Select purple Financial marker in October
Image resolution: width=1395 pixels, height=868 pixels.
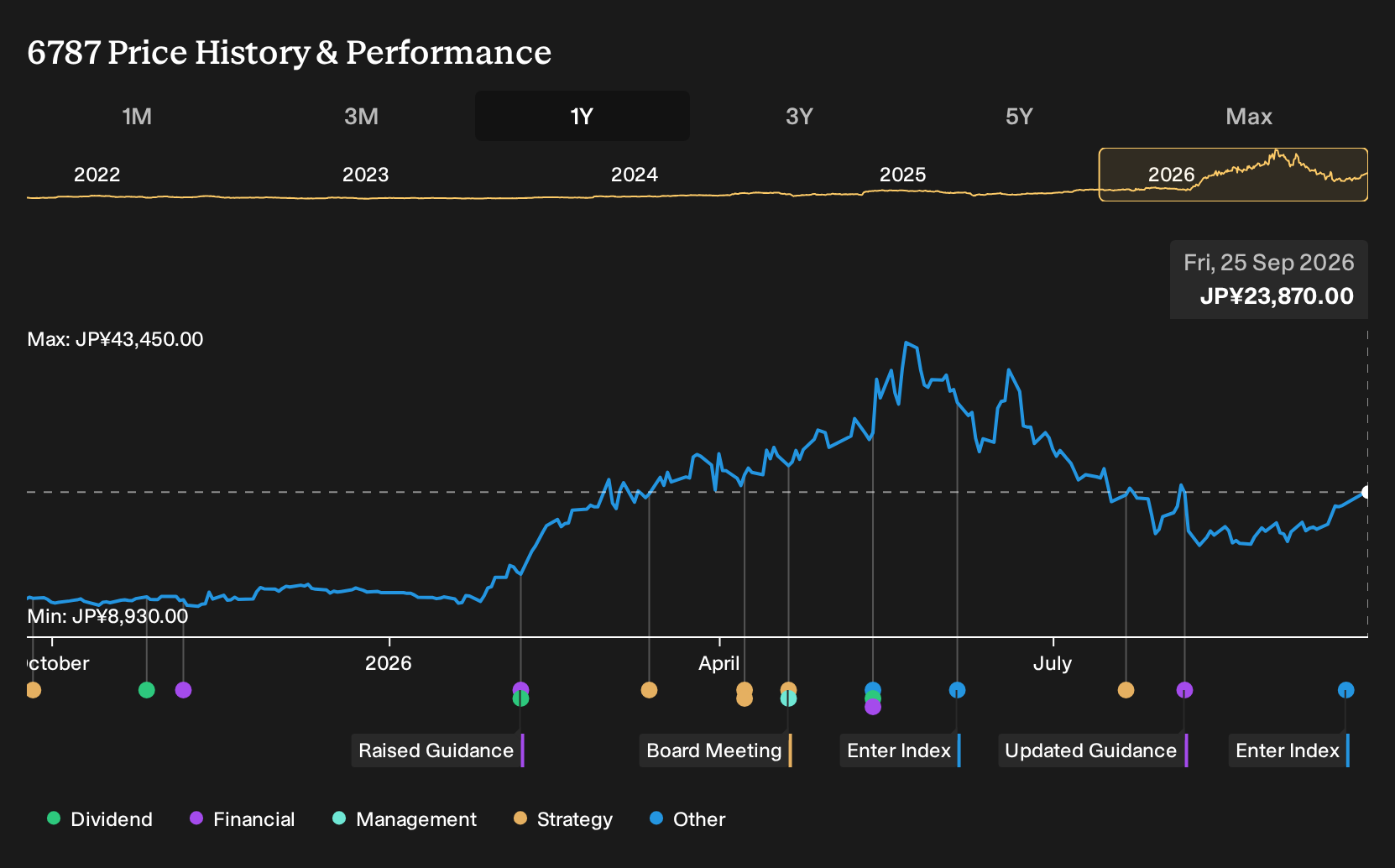coord(184,690)
